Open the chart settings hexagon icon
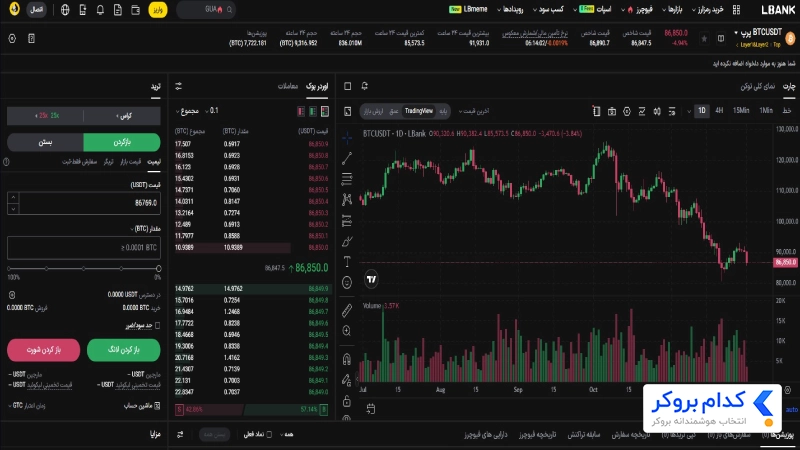The width and height of the screenshot is (800, 450). tap(627, 111)
